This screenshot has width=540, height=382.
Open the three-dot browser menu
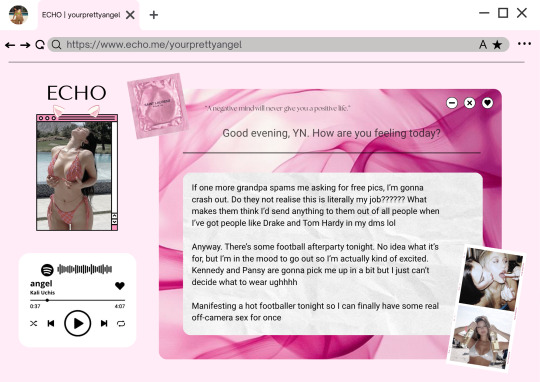coord(524,44)
